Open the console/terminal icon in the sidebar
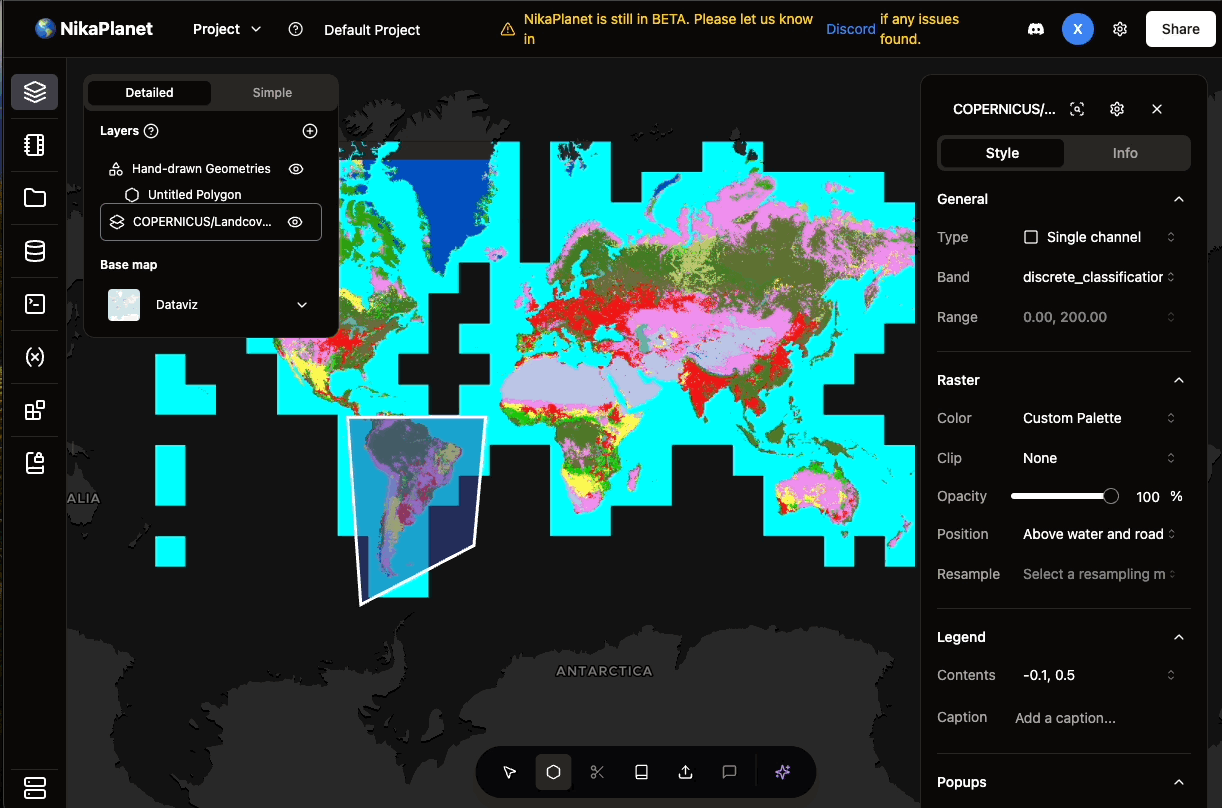The width and height of the screenshot is (1222, 808). click(x=34, y=303)
